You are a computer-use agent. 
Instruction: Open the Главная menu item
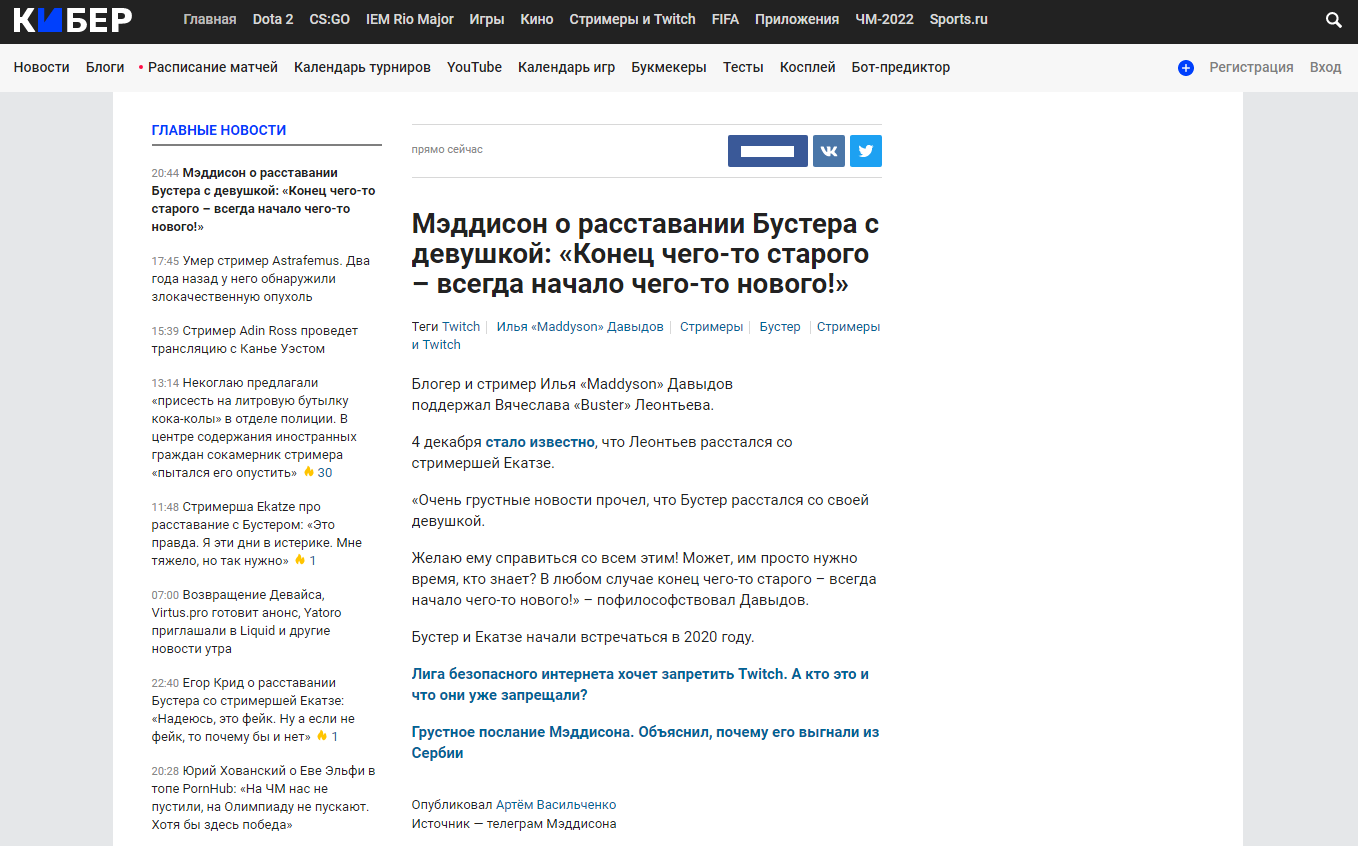point(210,19)
